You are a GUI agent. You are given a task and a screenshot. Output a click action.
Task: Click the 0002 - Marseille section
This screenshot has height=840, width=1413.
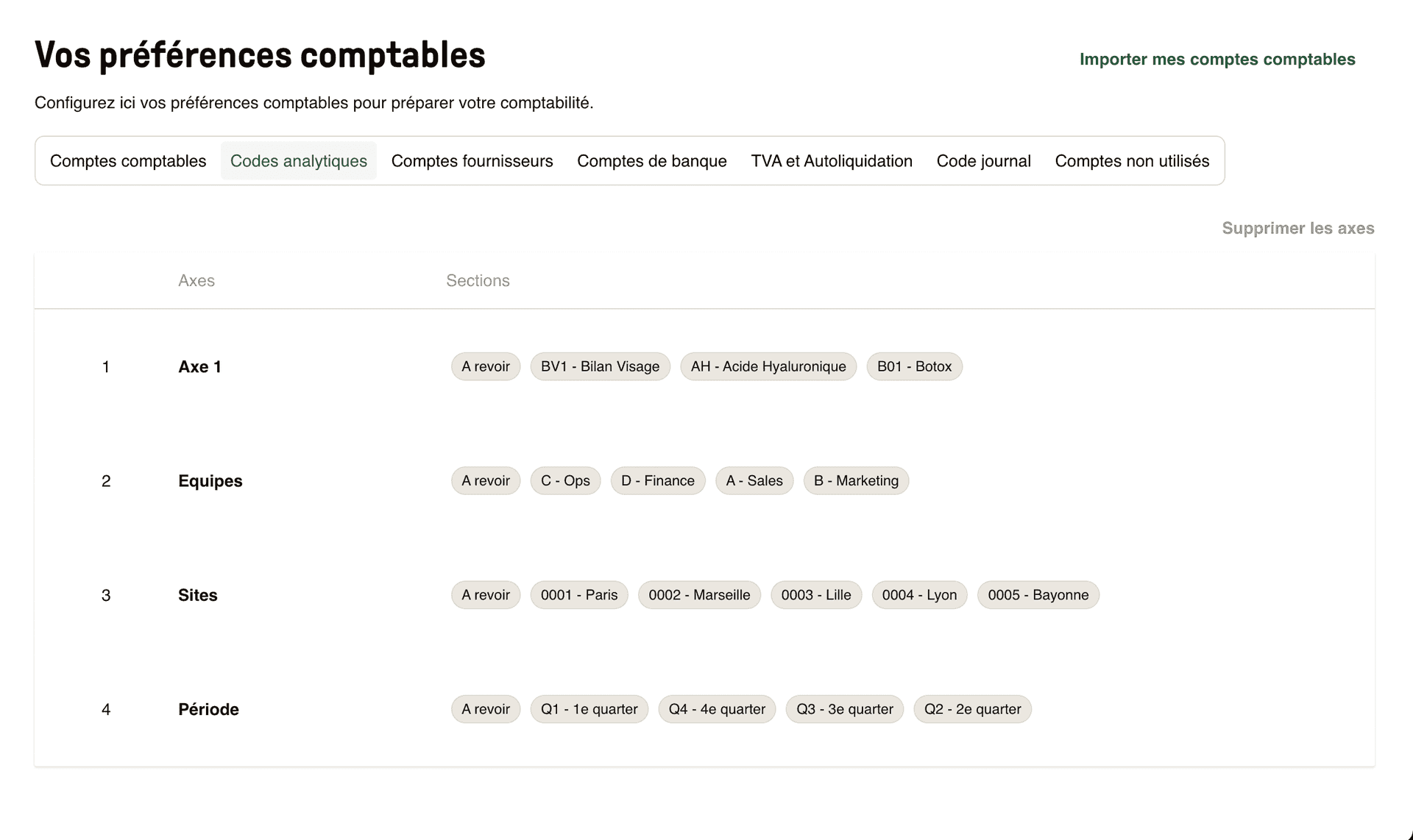click(x=699, y=594)
